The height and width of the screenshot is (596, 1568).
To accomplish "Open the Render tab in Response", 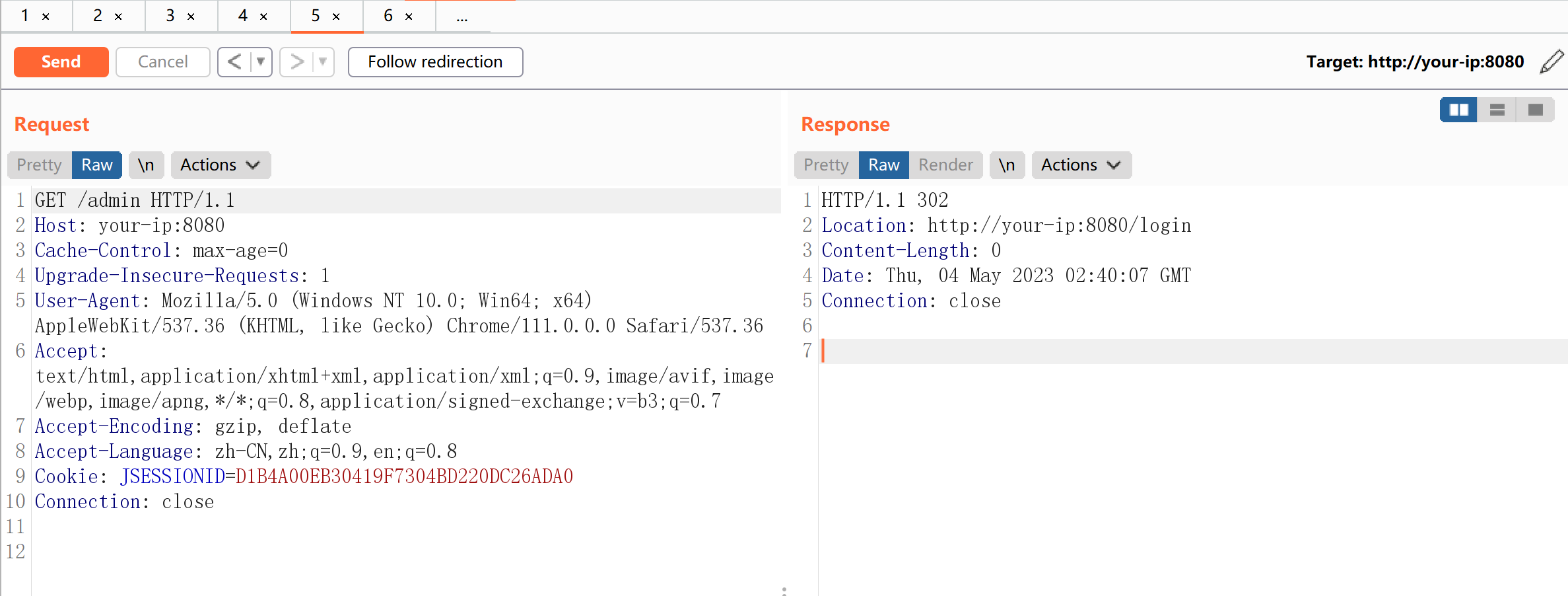I will [x=945, y=165].
